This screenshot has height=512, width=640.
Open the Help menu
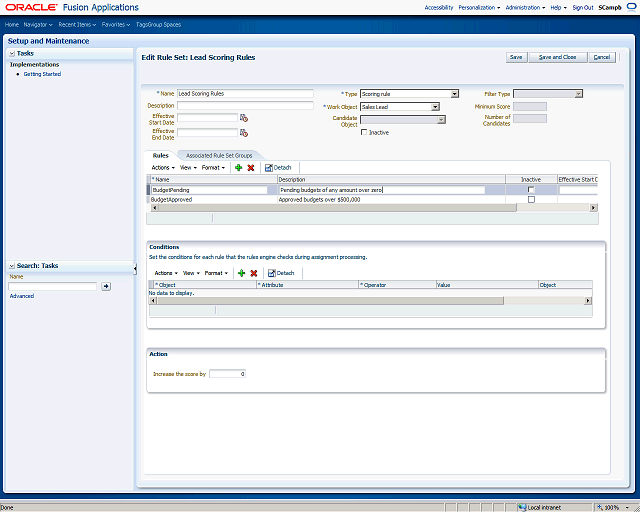(558, 7)
